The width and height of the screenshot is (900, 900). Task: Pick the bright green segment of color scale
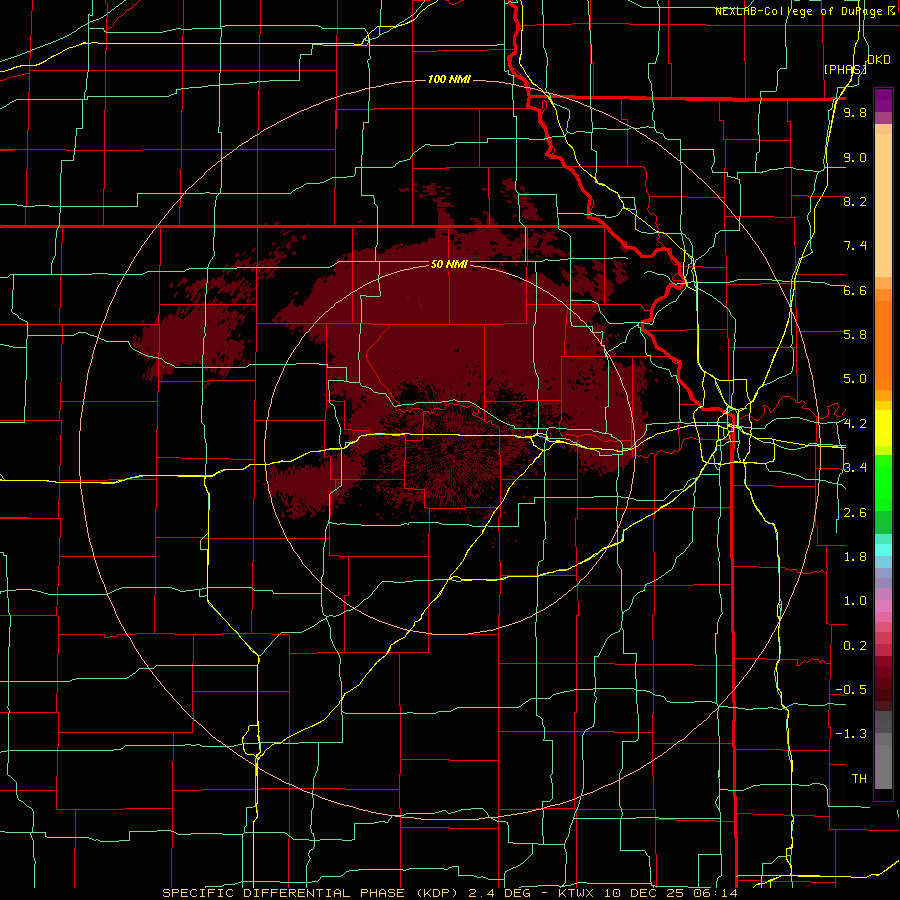(883, 482)
